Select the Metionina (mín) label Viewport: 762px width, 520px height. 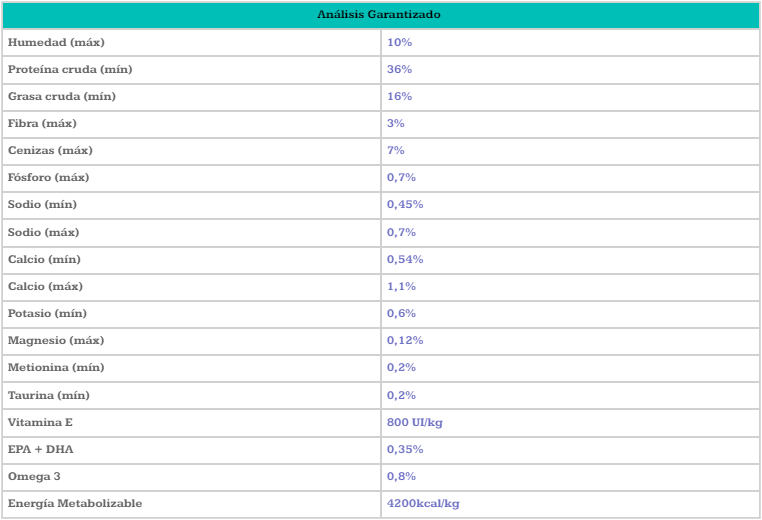56,367
